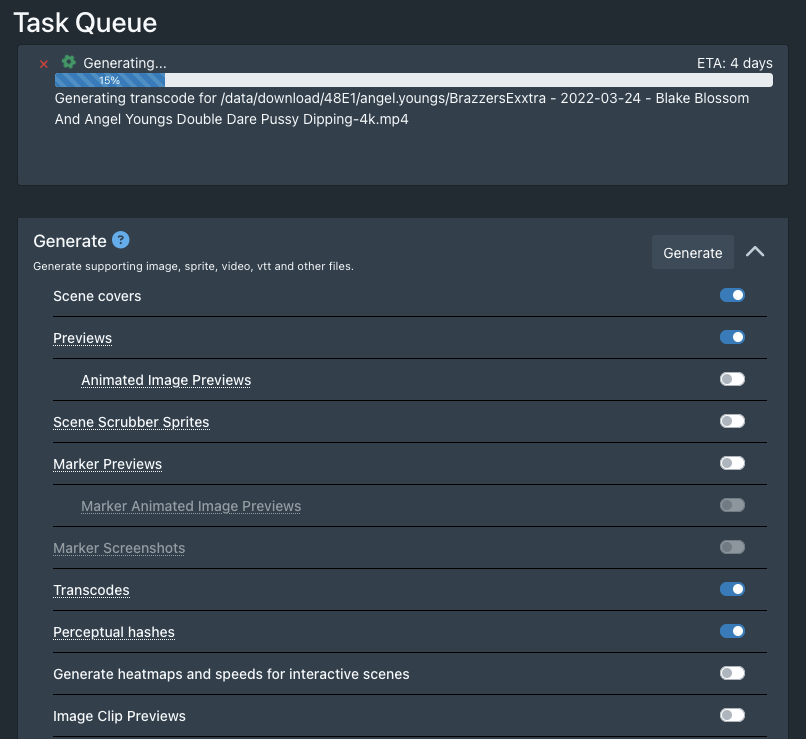This screenshot has height=739, width=806.
Task: Click the ETA: 4 days text
Action: click(734, 63)
